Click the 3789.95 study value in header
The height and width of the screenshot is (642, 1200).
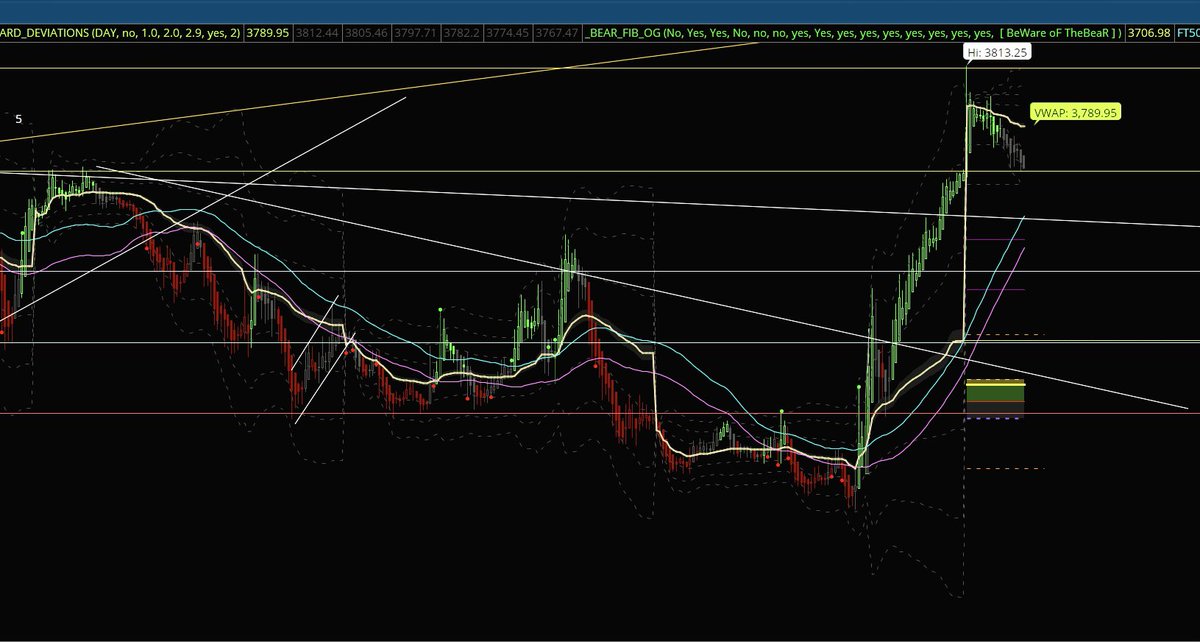click(x=267, y=33)
